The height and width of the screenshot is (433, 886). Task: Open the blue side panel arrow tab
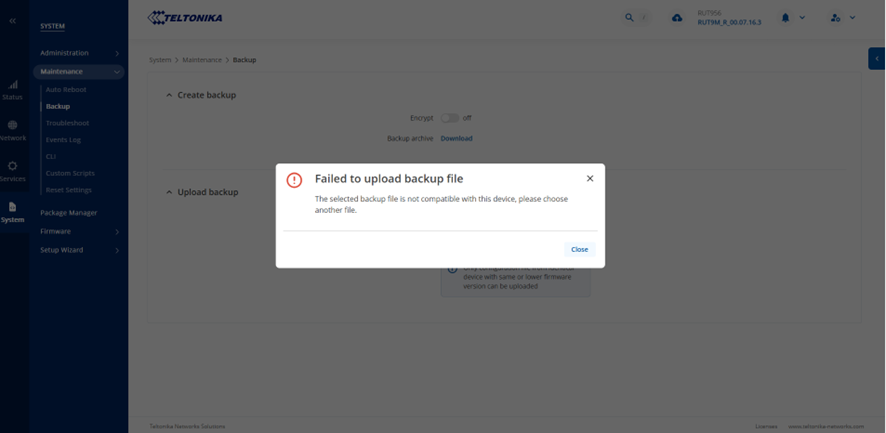pos(877,59)
